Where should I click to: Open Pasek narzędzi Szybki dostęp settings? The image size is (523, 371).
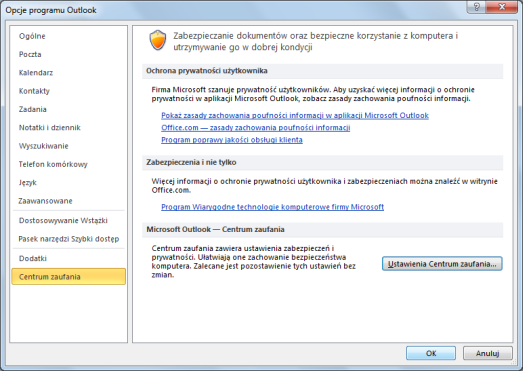(x=69, y=239)
